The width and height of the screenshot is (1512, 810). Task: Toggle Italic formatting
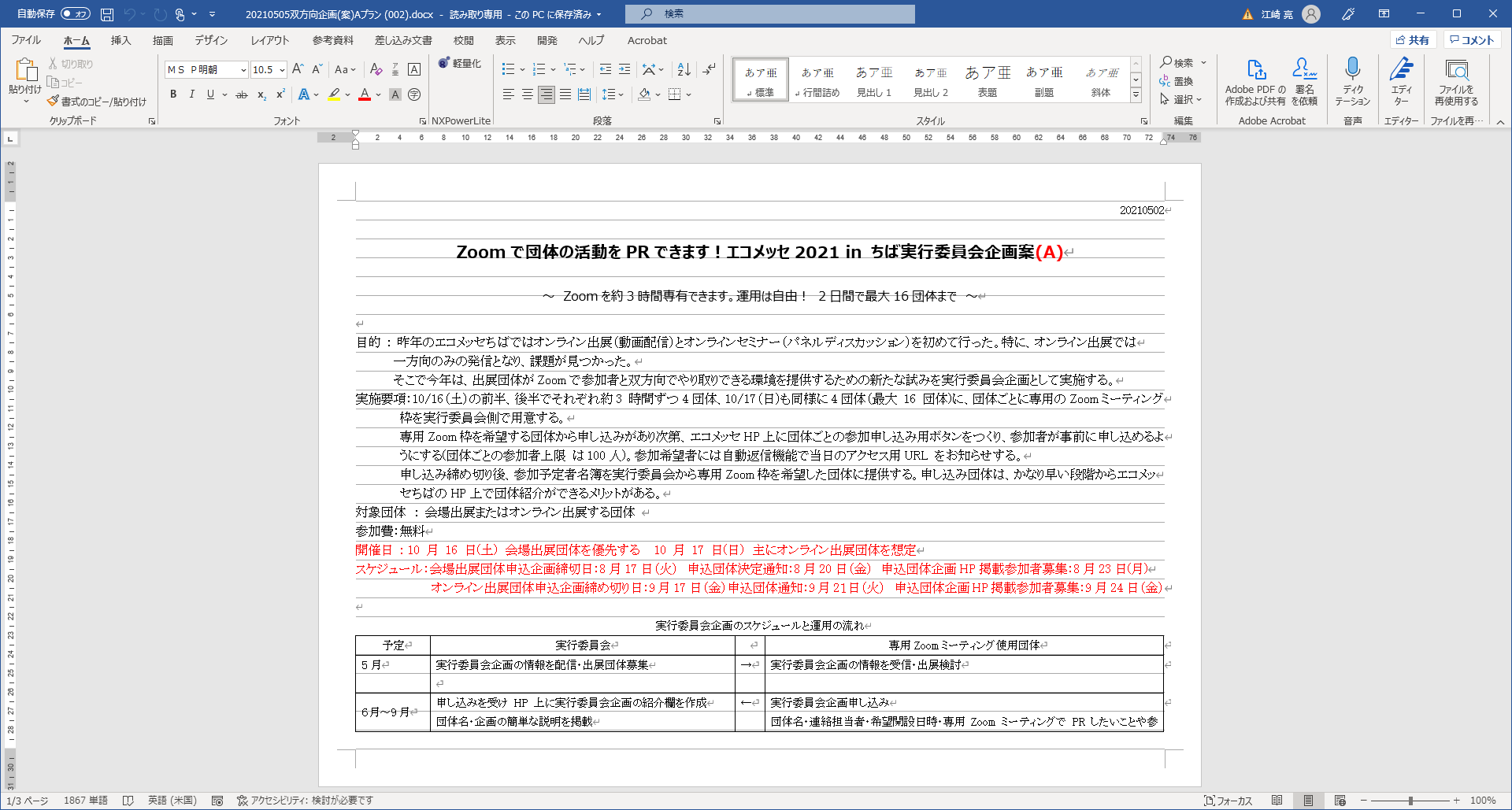click(191, 94)
